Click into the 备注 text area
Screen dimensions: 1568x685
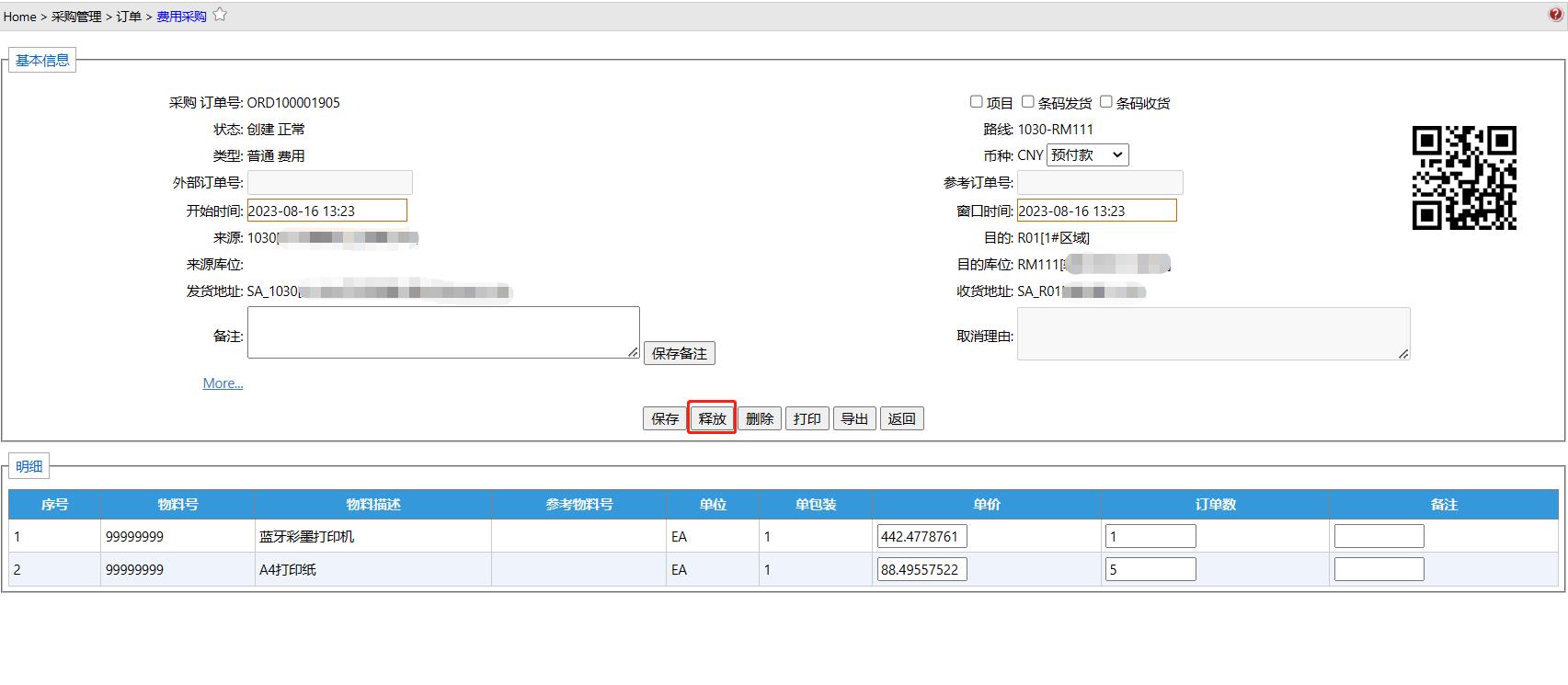443,333
